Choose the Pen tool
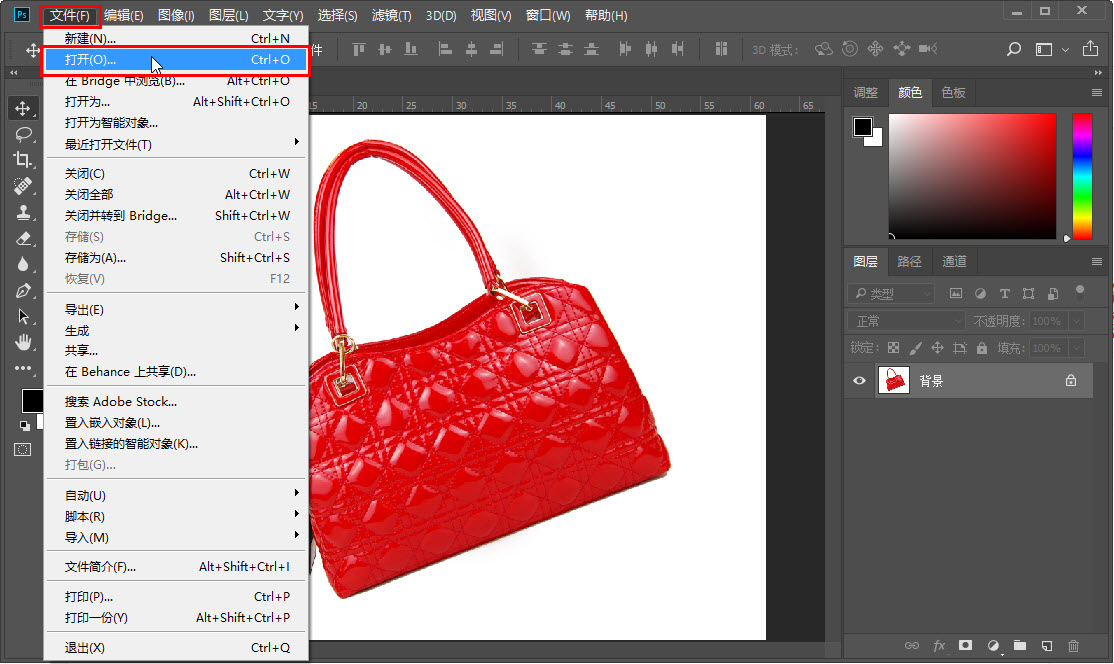This screenshot has width=1114, height=664. click(23, 290)
